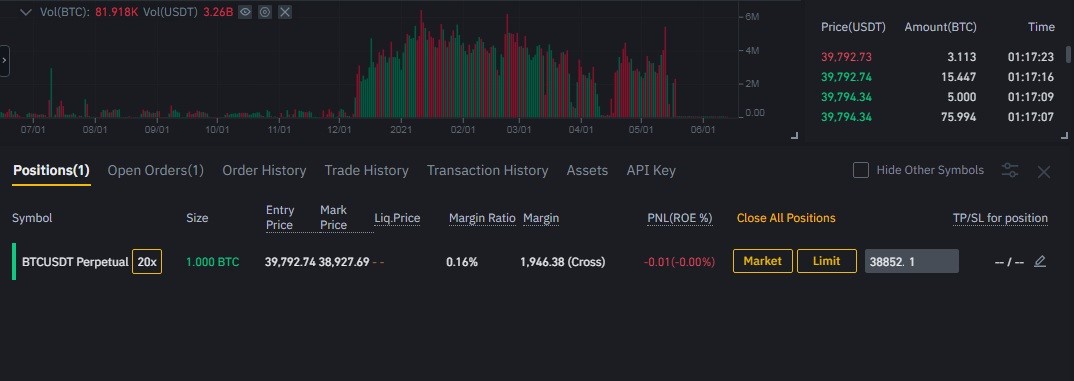Close the position at Market price
Viewport: 1074px width, 381px height.
click(763, 261)
